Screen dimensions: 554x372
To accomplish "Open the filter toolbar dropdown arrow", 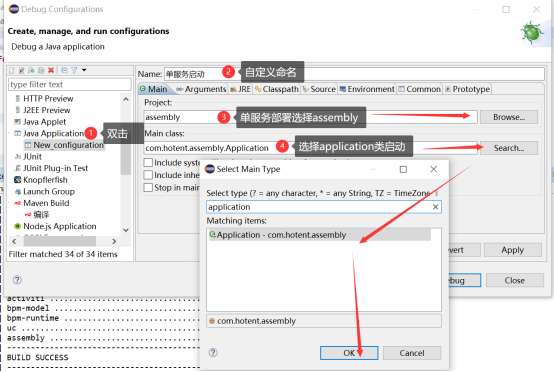I will point(84,70).
